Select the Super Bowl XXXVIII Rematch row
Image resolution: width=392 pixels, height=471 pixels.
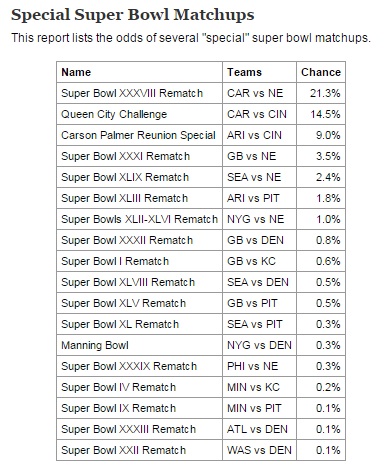(201, 93)
